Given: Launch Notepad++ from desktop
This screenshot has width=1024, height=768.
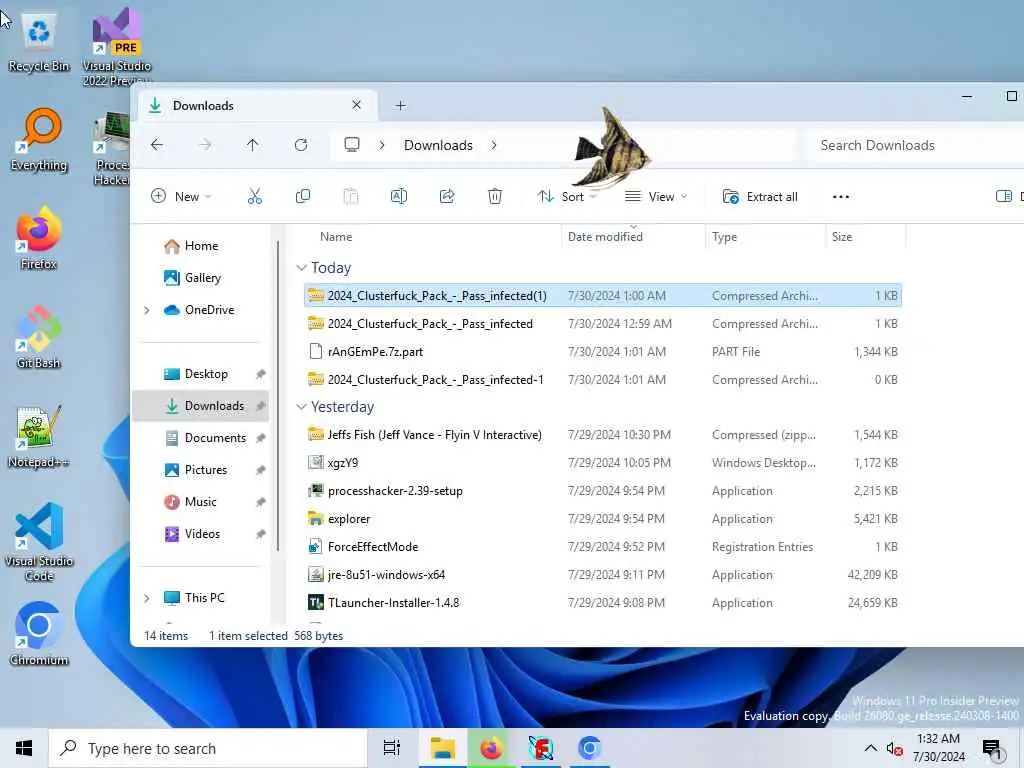Looking at the screenshot, I should pyautogui.click(x=39, y=437).
